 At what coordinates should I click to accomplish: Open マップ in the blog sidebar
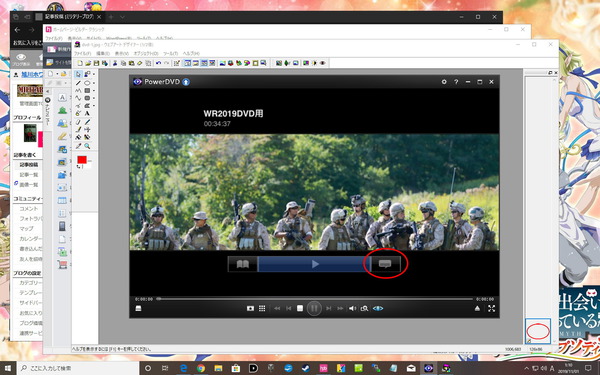click(26, 228)
